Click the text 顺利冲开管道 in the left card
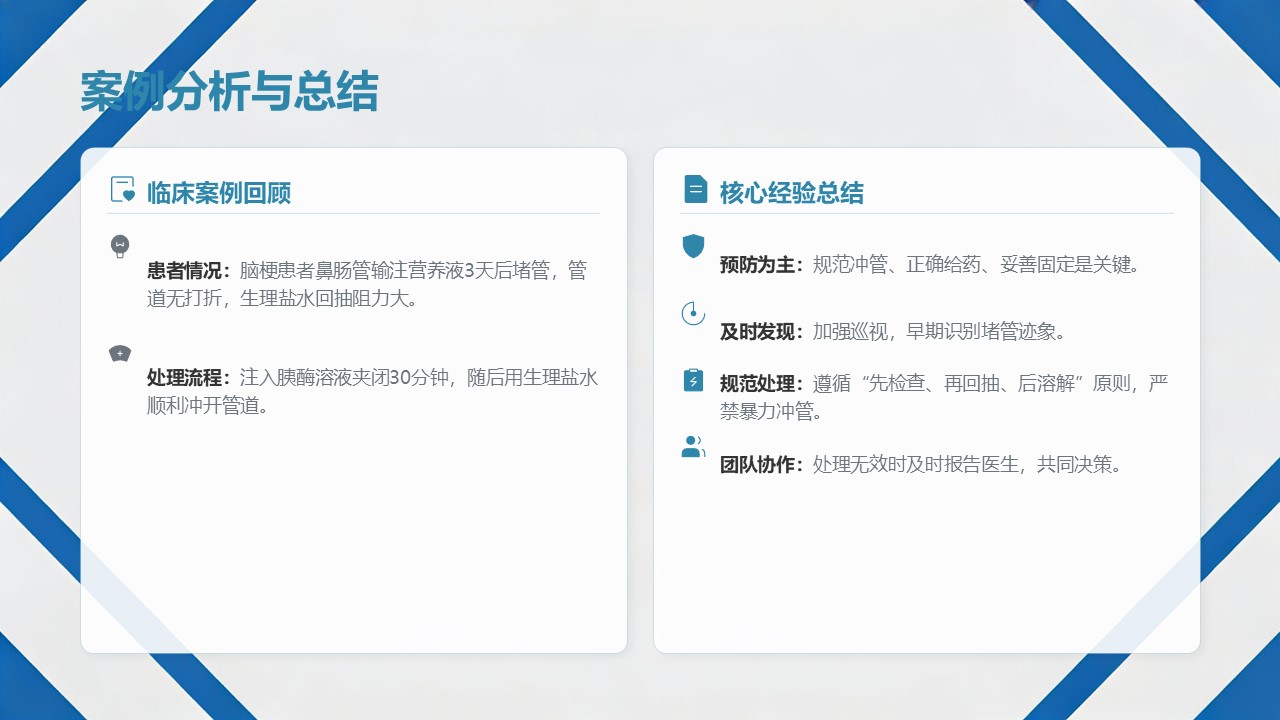The image size is (1280, 720). [206, 406]
